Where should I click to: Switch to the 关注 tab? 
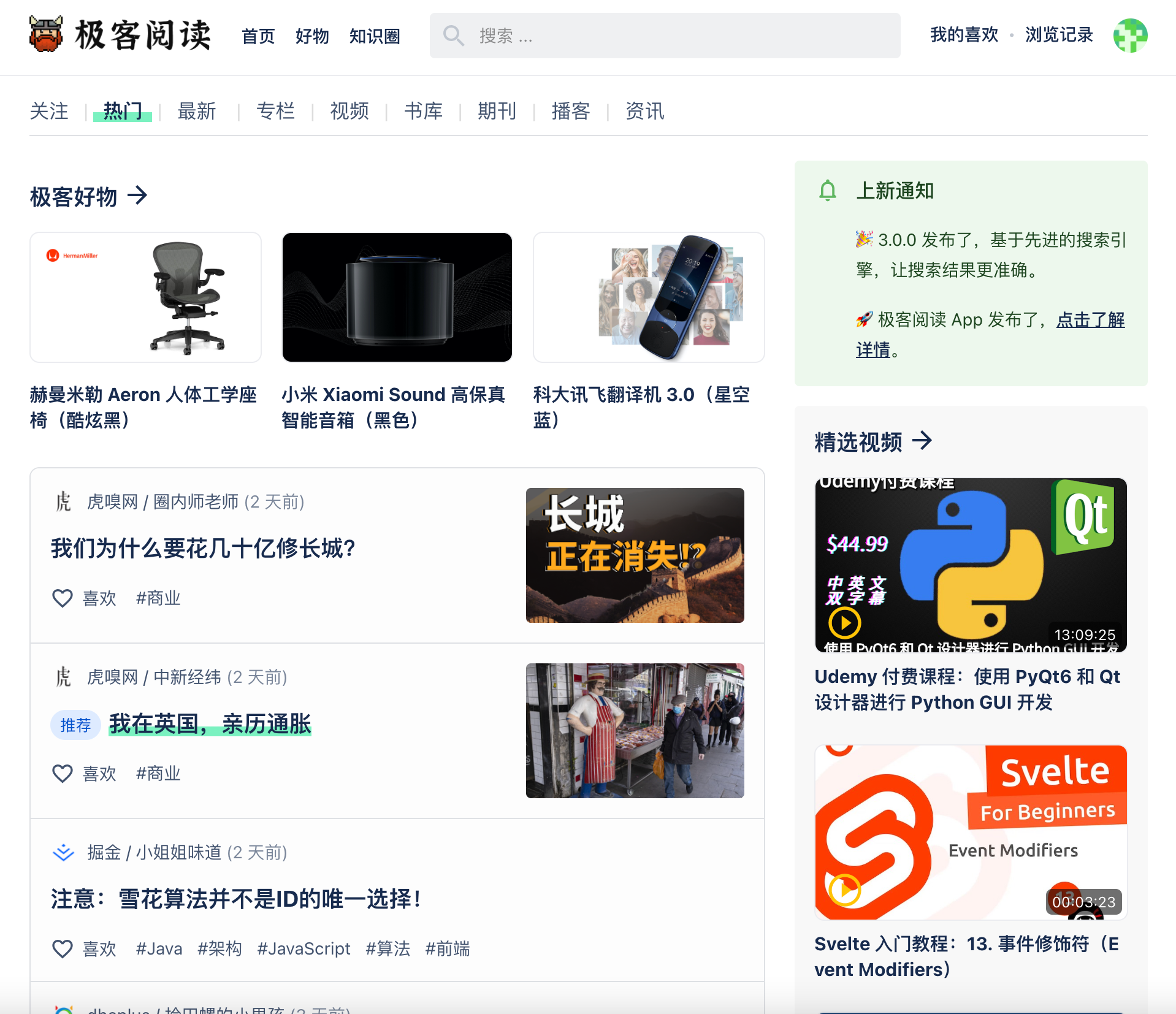(49, 111)
